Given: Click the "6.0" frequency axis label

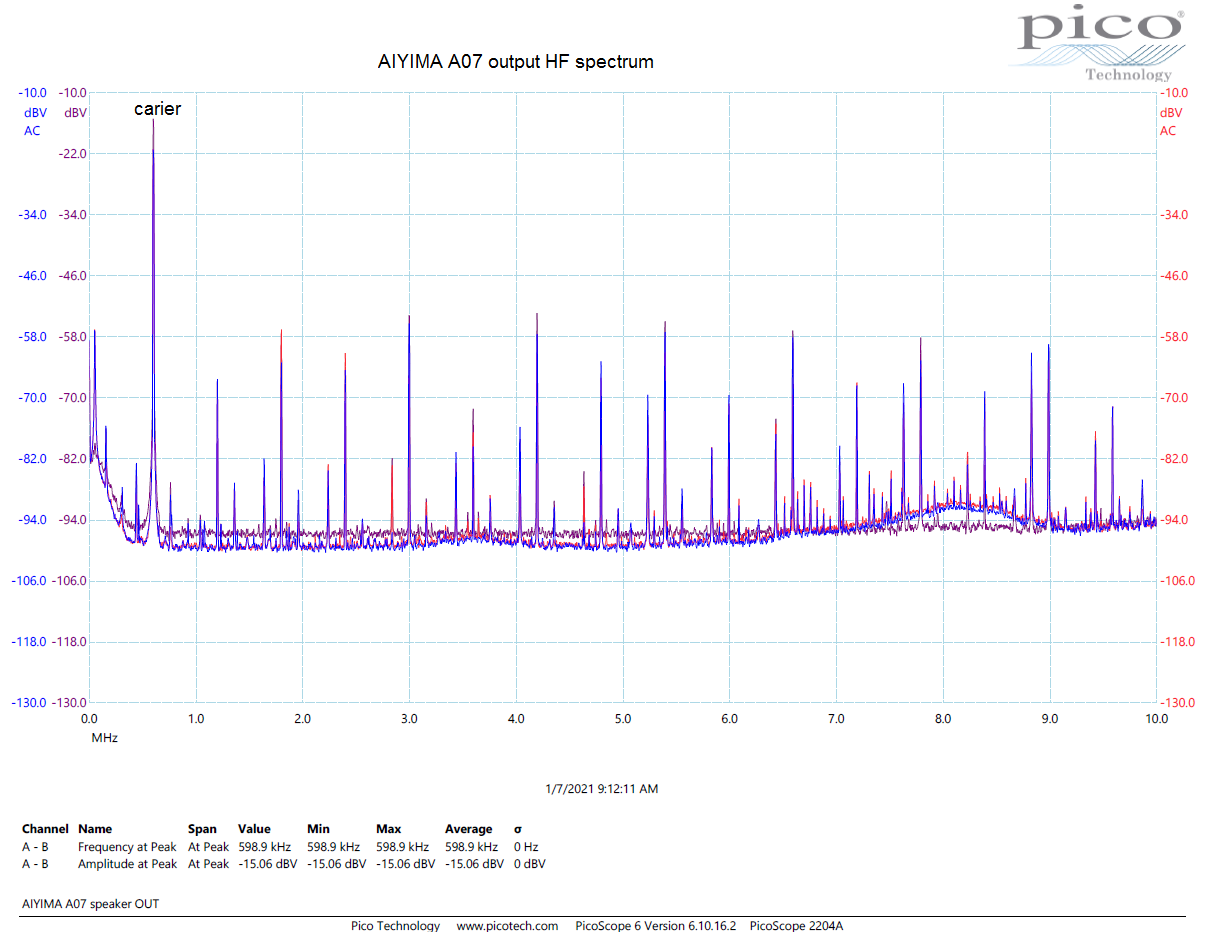Looking at the screenshot, I should pos(729,719).
